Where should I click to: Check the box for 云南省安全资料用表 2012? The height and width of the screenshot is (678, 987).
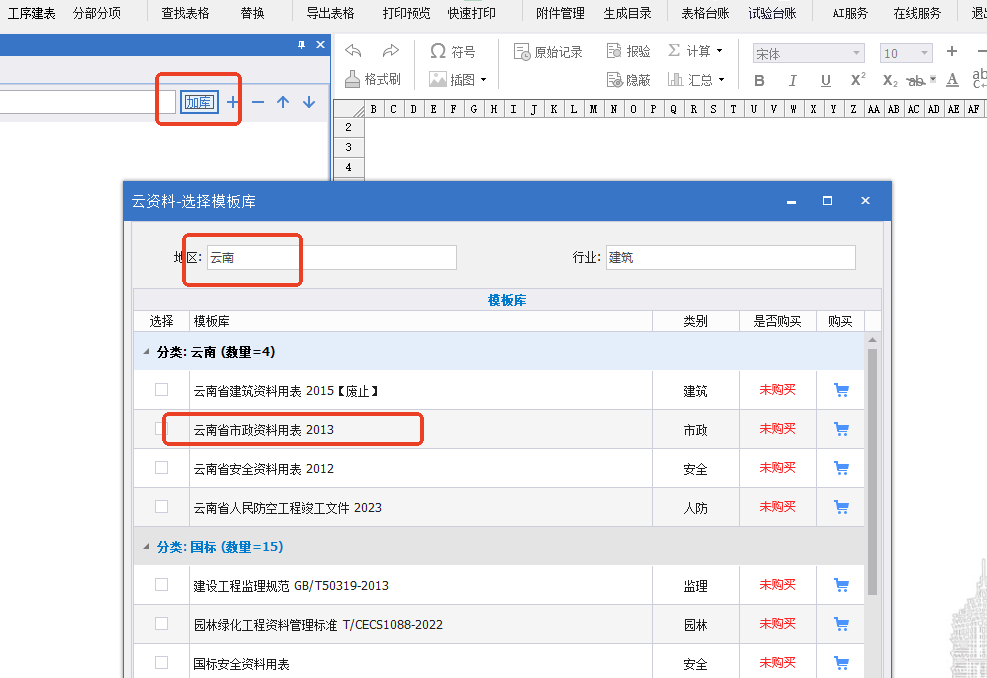162,468
